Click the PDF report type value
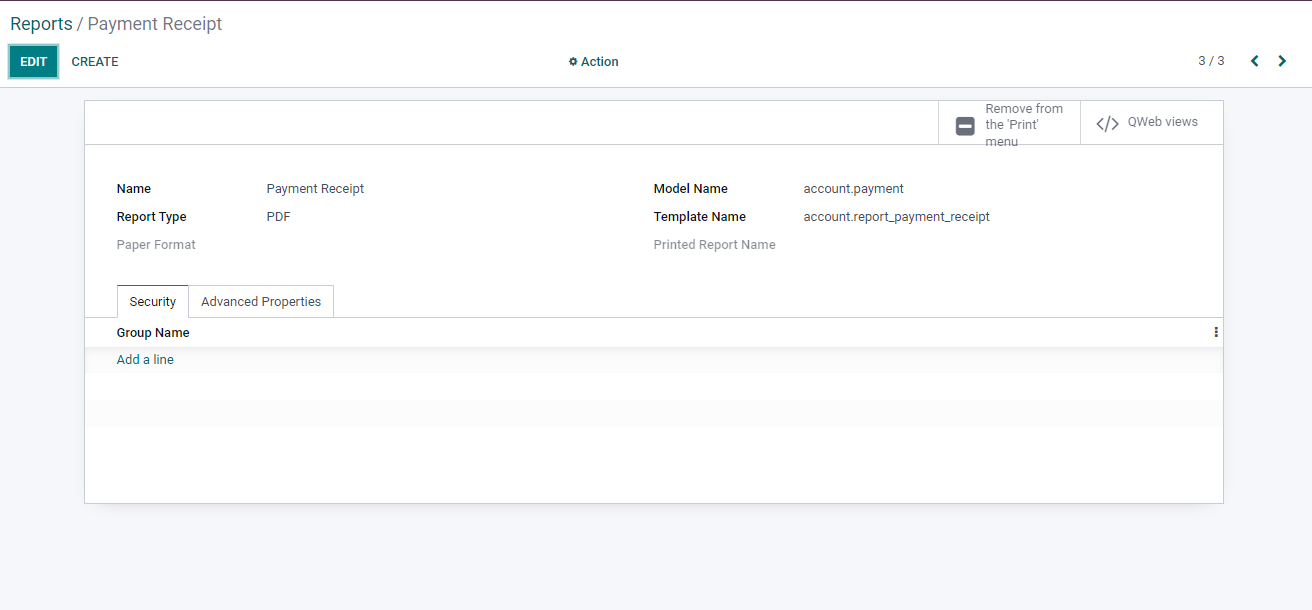The height and width of the screenshot is (610, 1312). 279,217
